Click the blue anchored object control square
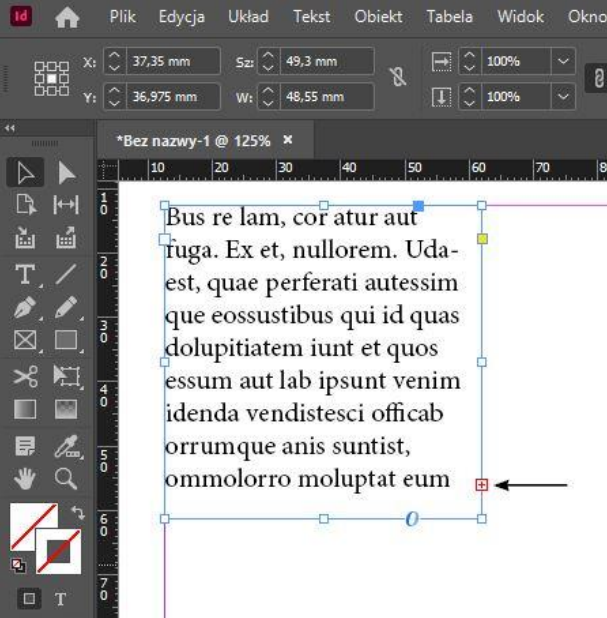 (418, 205)
